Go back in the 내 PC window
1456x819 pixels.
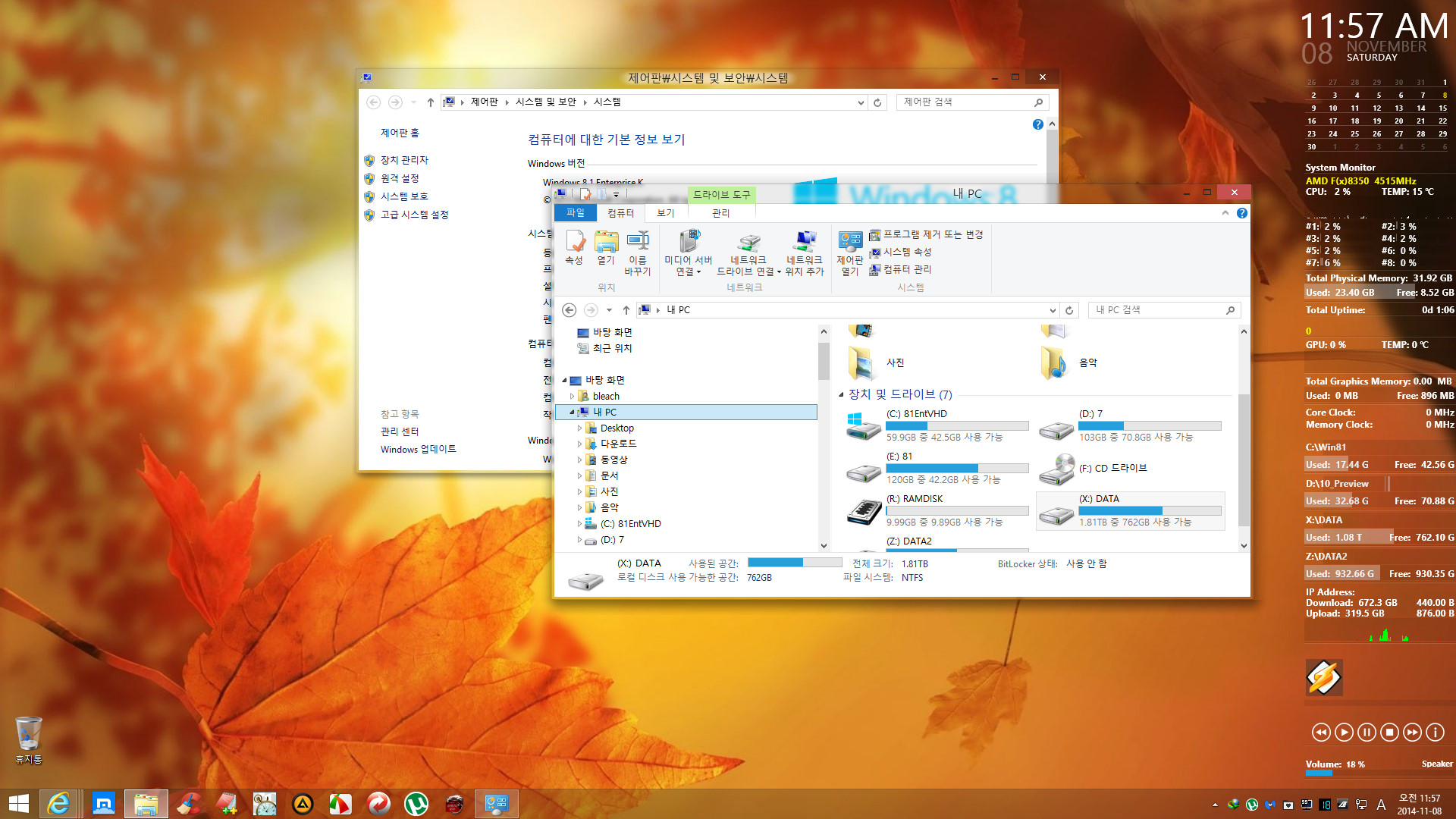tap(570, 309)
